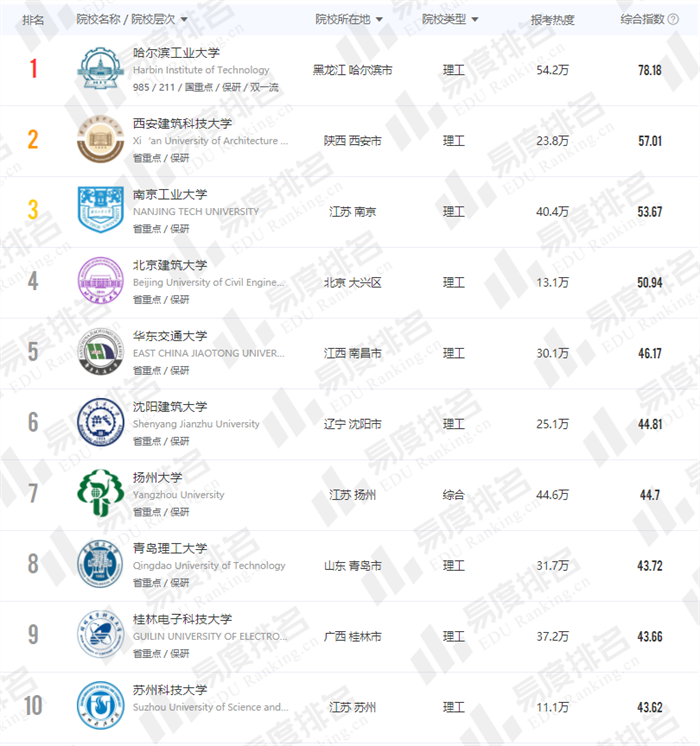This screenshot has height=746, width=700.
Task: Expand the 院校所在地 location dropdown
Action: coord(380,19)
